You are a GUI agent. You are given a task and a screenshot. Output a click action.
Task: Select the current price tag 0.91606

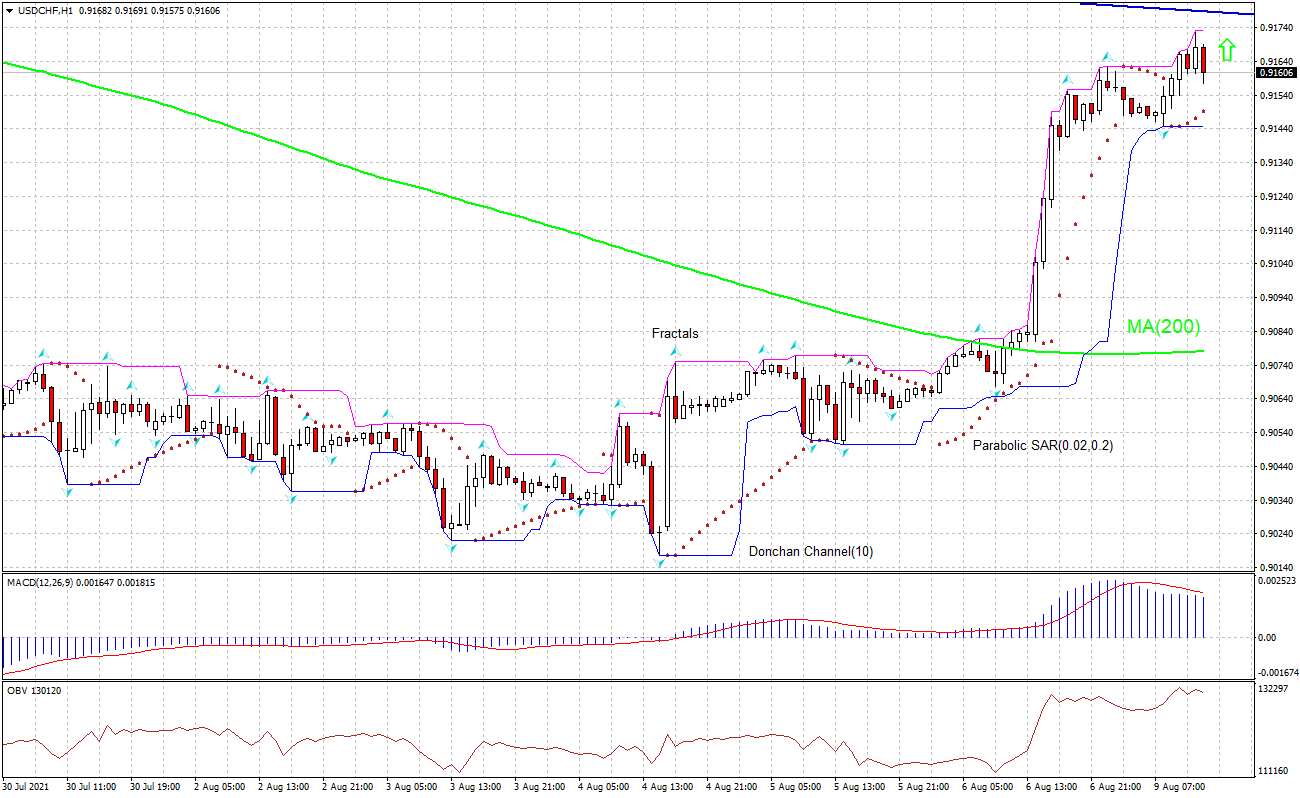point(1276,72)
